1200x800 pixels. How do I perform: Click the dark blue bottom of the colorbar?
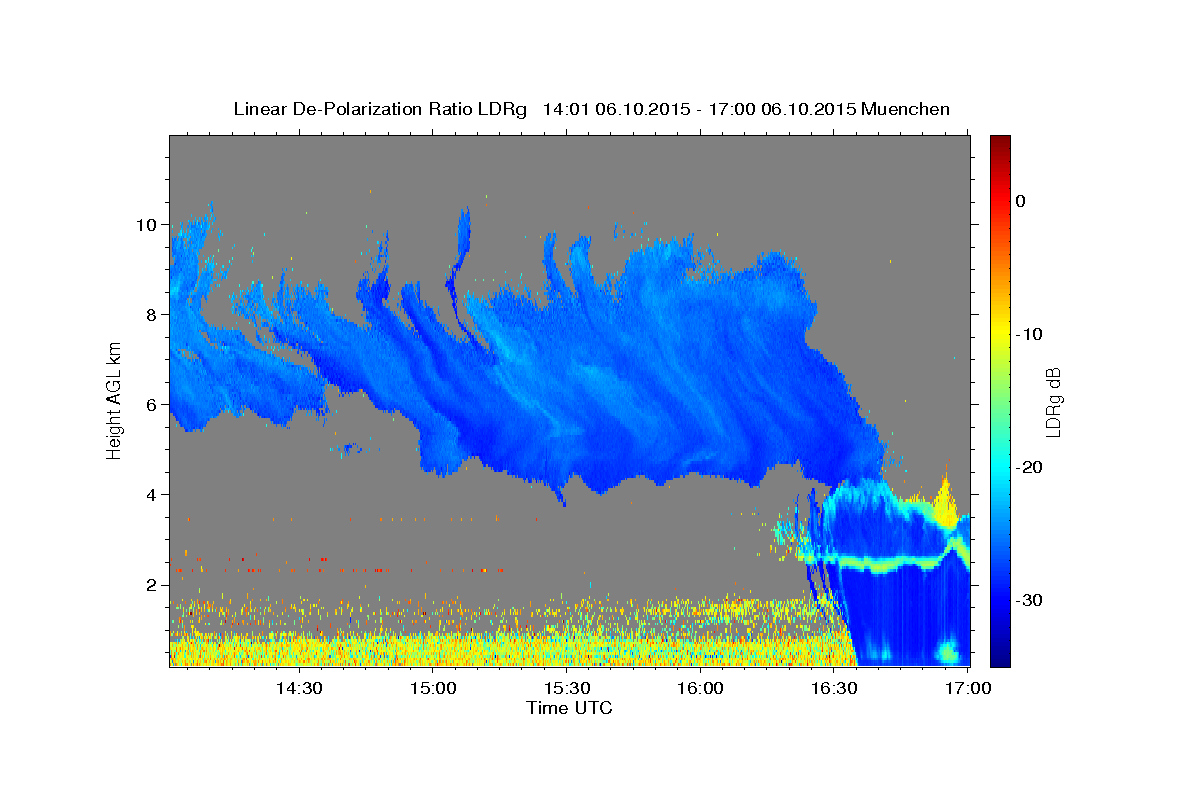click(1000, 657)
